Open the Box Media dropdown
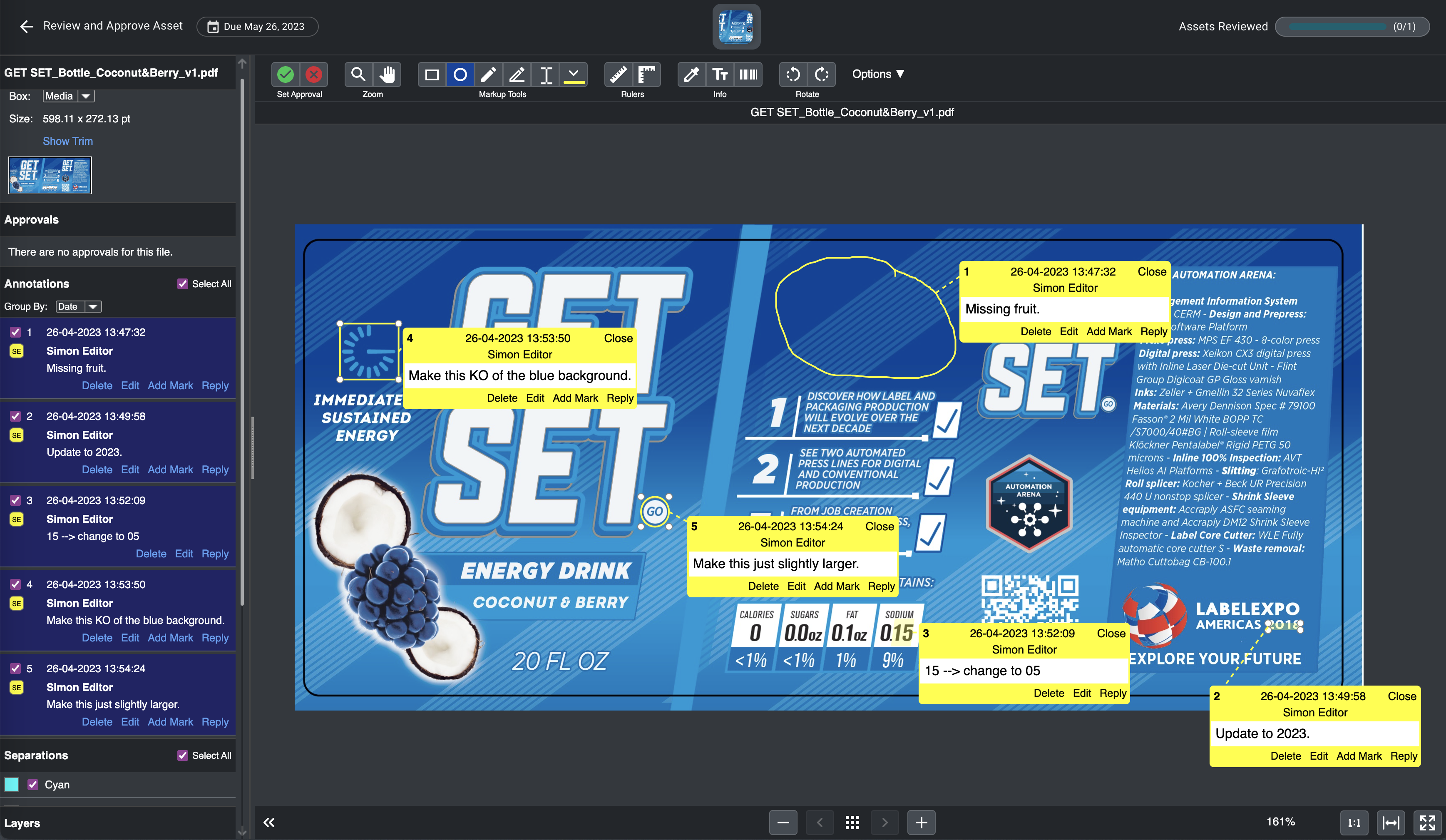Viewport: 1446px width, 840px height. [68, 96]
